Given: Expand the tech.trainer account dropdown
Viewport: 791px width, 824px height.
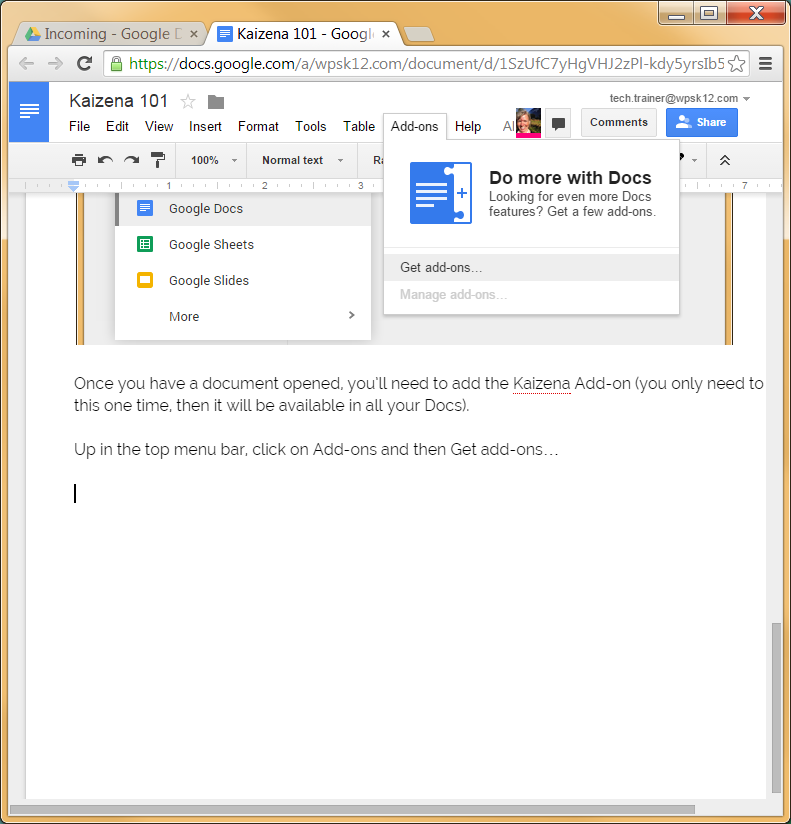Looking at the screenshot, I should click(x=747, y=99).
